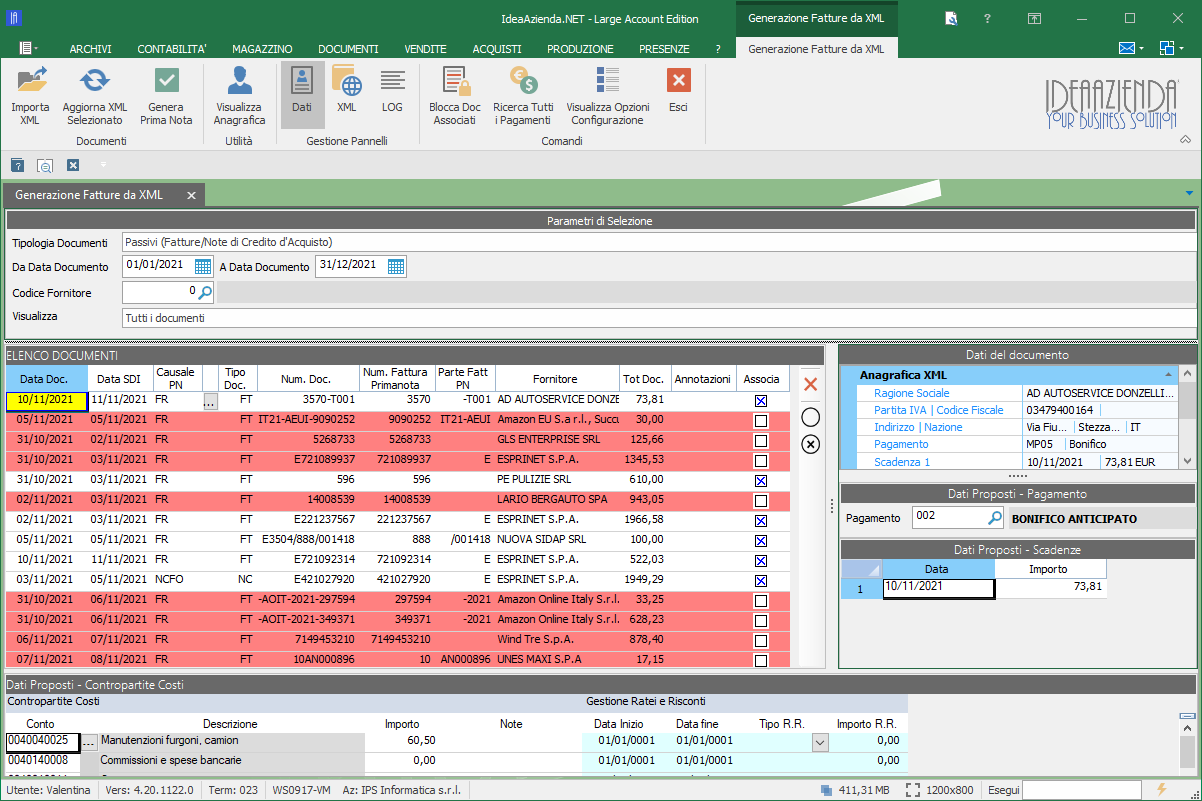Open Visualizza Anagrafica from the ribbon
This screenshot has height=801, width=1202.
pos(239,95)
